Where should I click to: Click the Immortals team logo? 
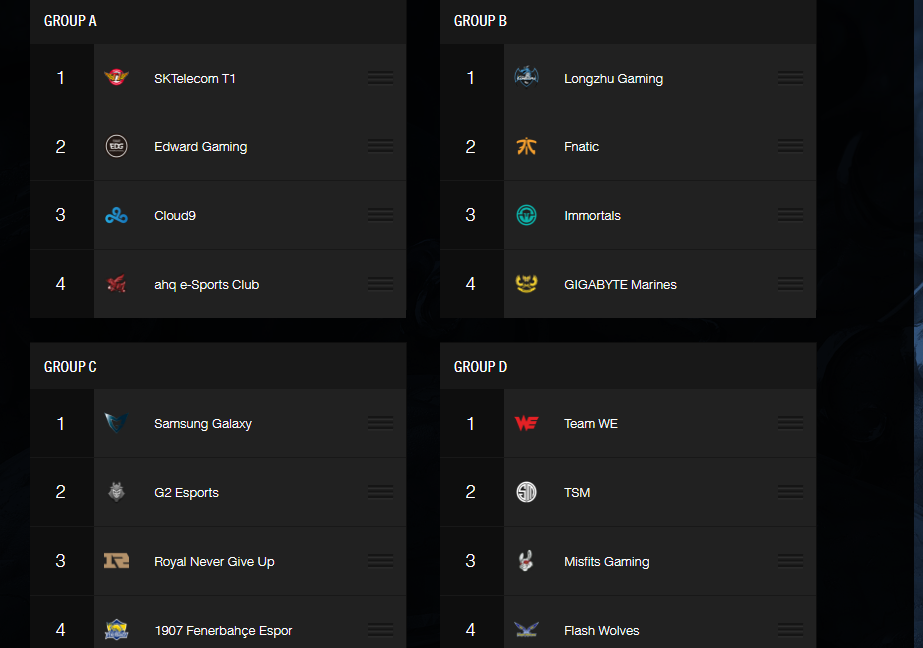coord(527,216)
